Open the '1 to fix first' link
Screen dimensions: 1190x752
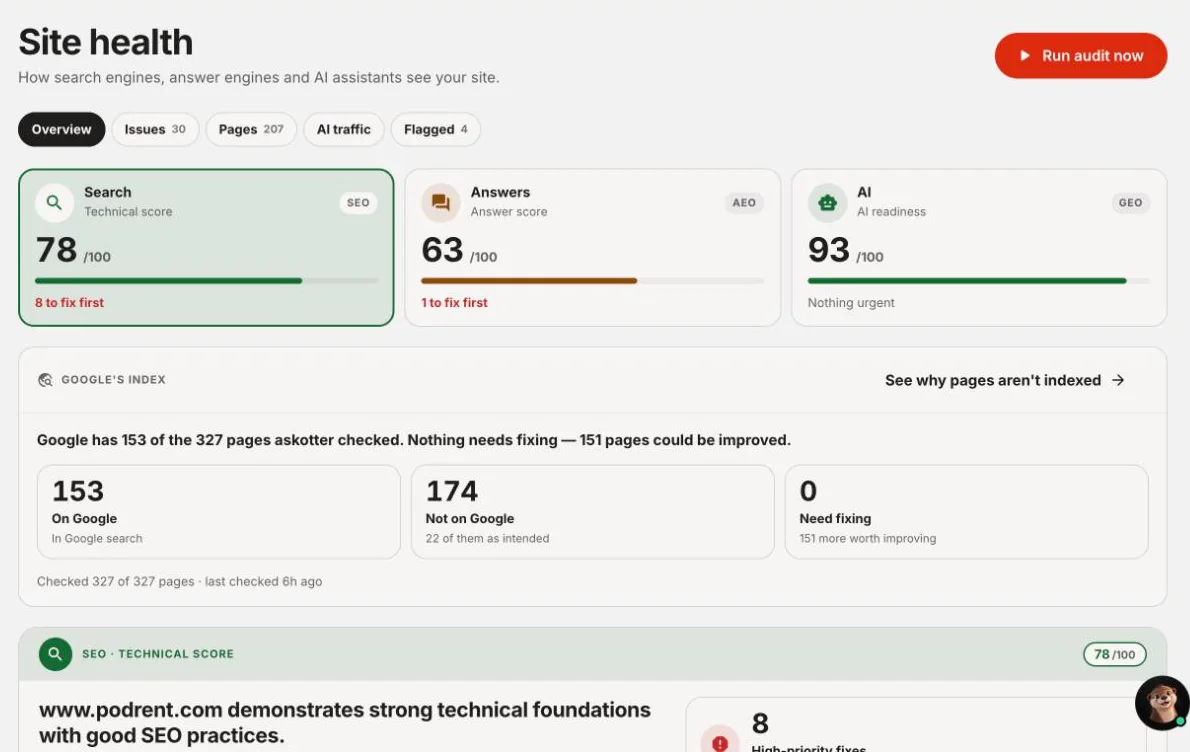click(455, 302)
